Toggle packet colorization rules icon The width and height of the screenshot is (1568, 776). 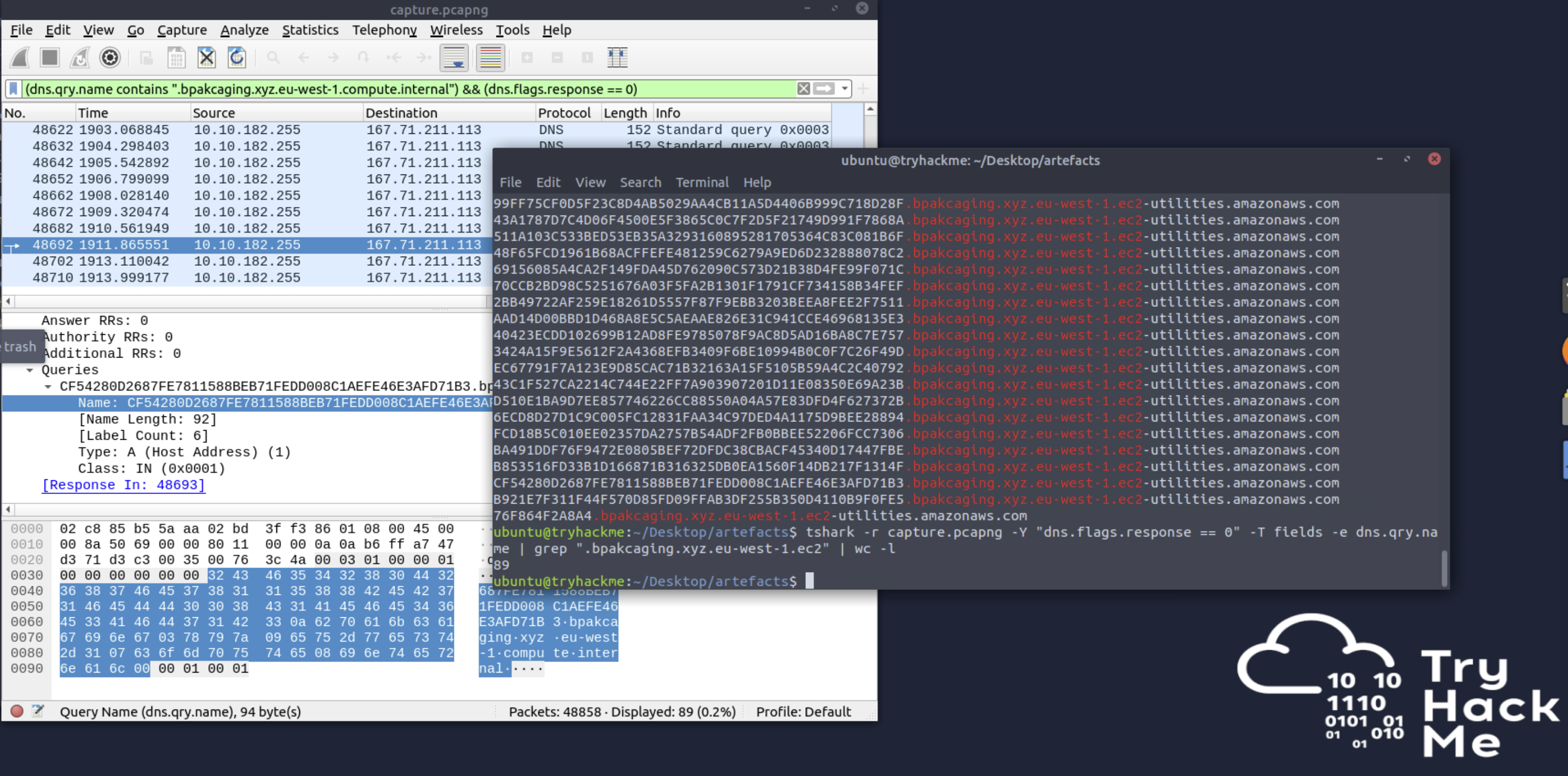pos(490,58)
